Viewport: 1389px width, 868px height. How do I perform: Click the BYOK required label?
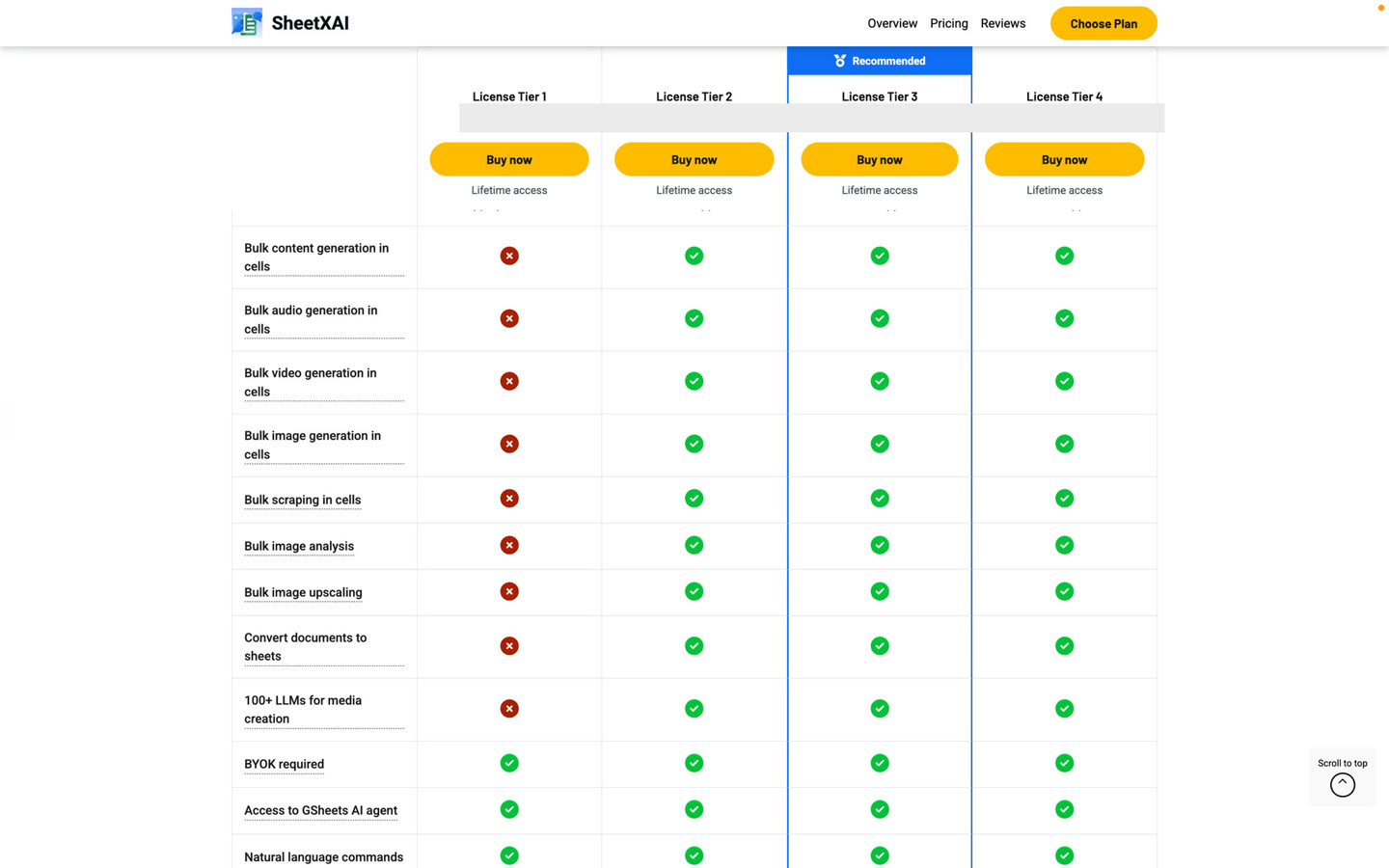[285, 764]
